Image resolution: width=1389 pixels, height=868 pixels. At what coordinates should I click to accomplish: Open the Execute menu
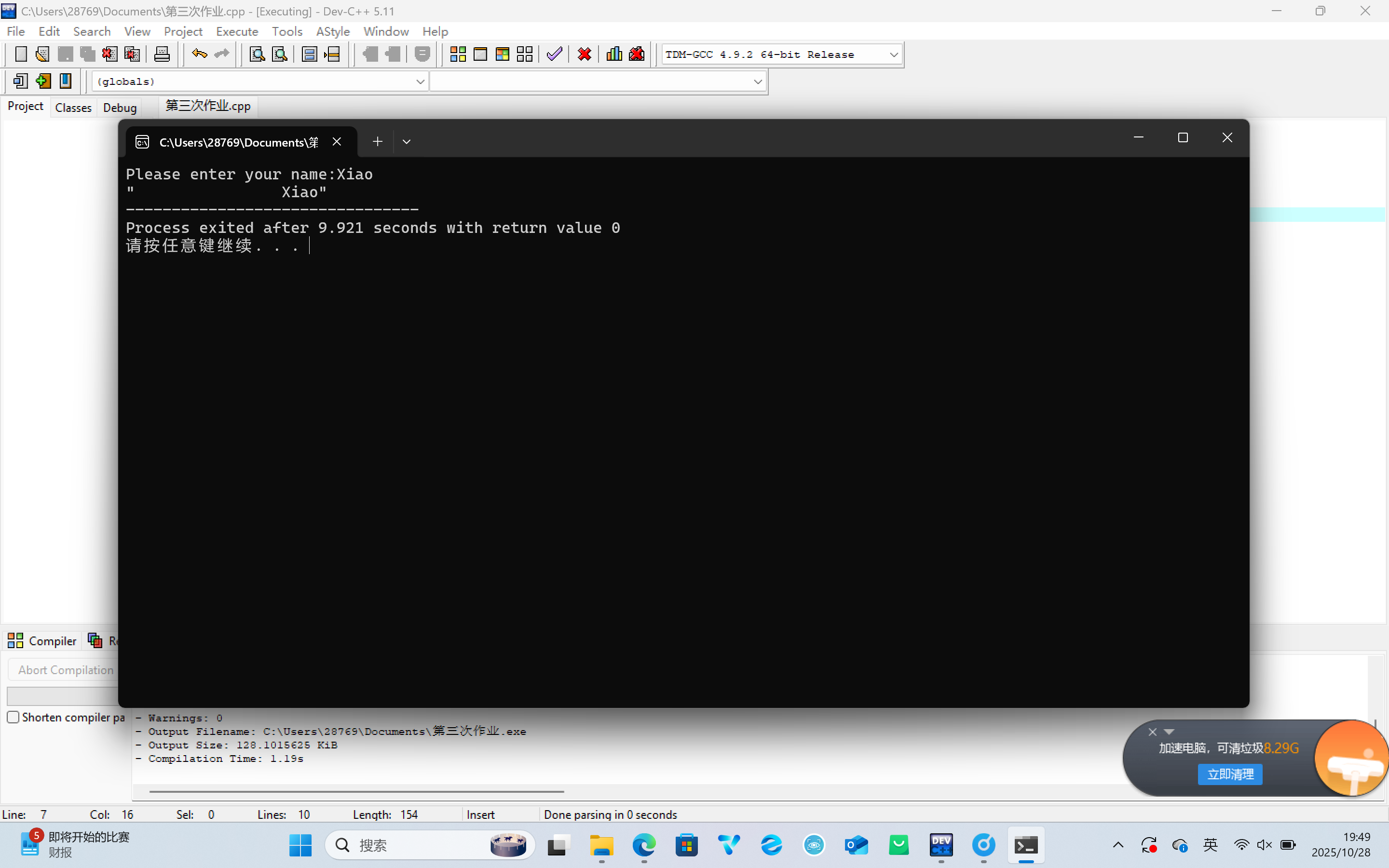pos(236,31)
